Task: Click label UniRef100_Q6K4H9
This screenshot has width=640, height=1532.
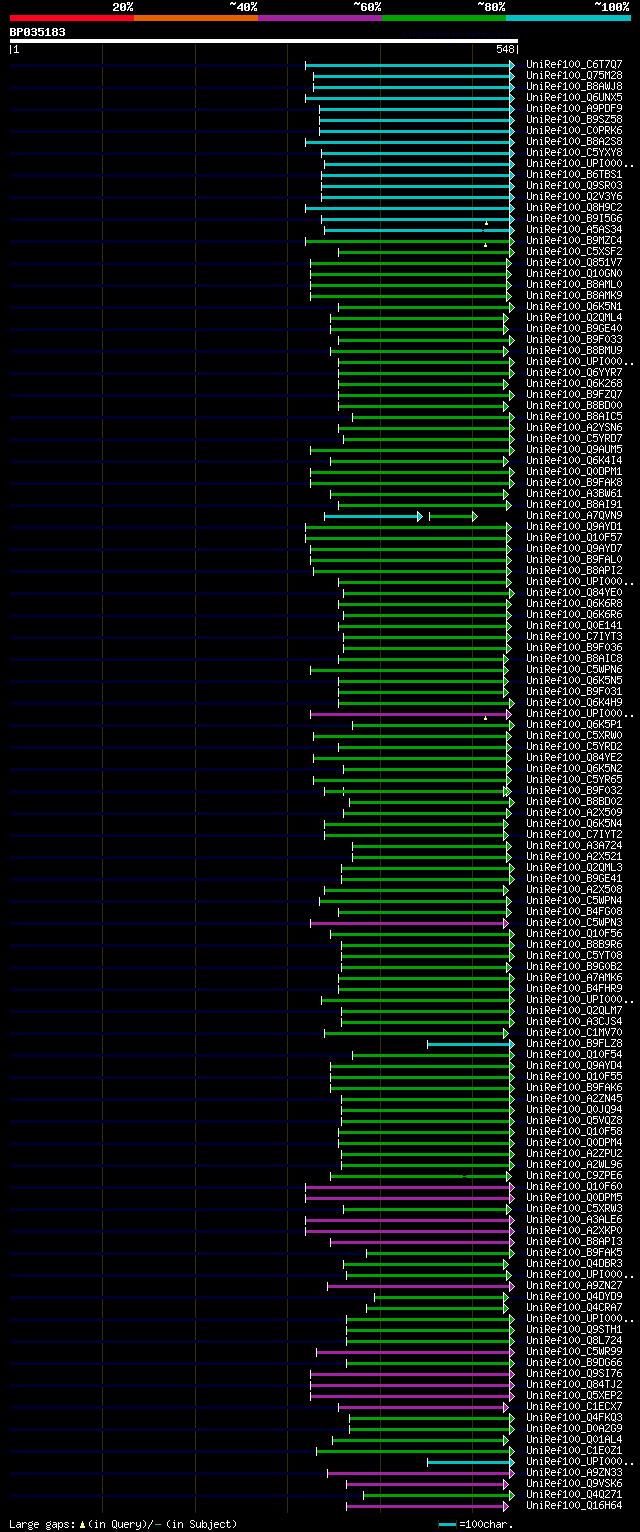Action: [x=574, y=702]
